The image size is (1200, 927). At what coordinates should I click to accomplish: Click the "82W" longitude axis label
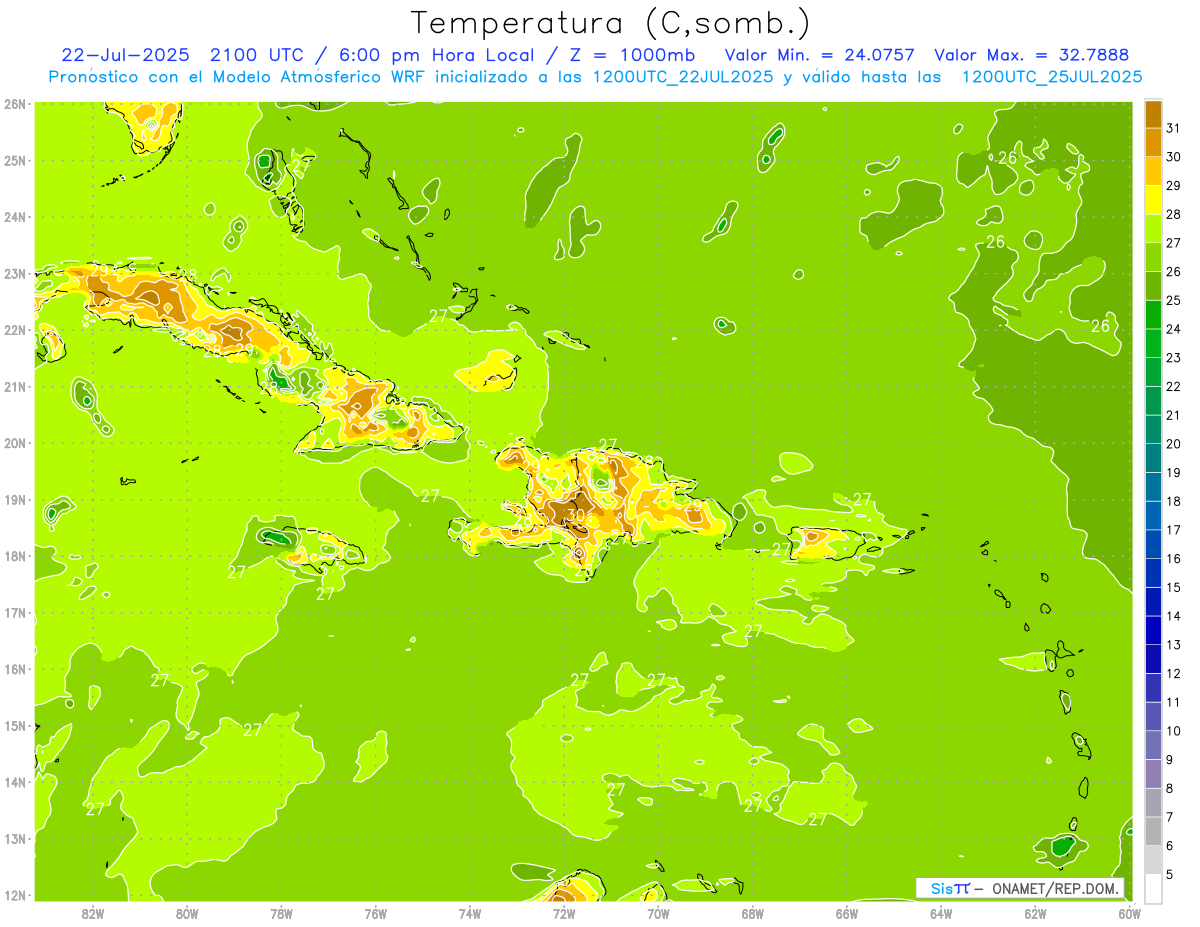click(93, 913)
